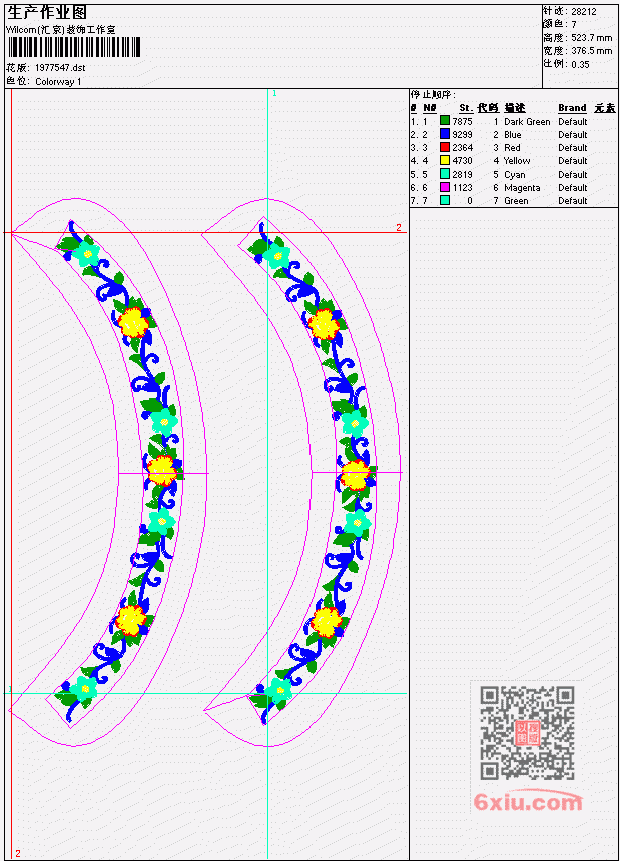Click the Dark Green color swatch
The height and width of the screenshot is (861, 620).
pos(445,121)
